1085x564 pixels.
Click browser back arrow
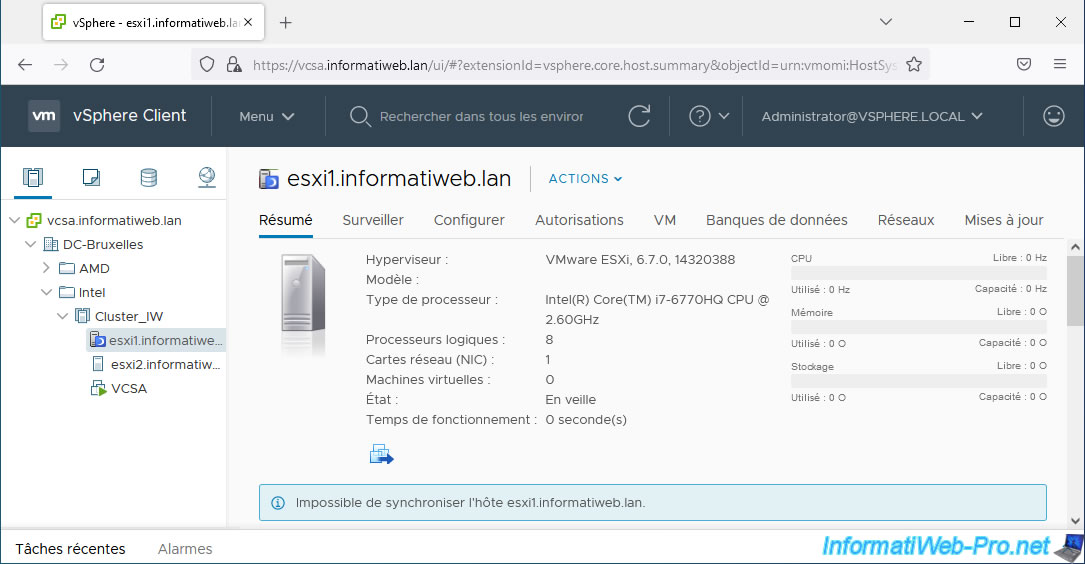[x=25, y=65]
